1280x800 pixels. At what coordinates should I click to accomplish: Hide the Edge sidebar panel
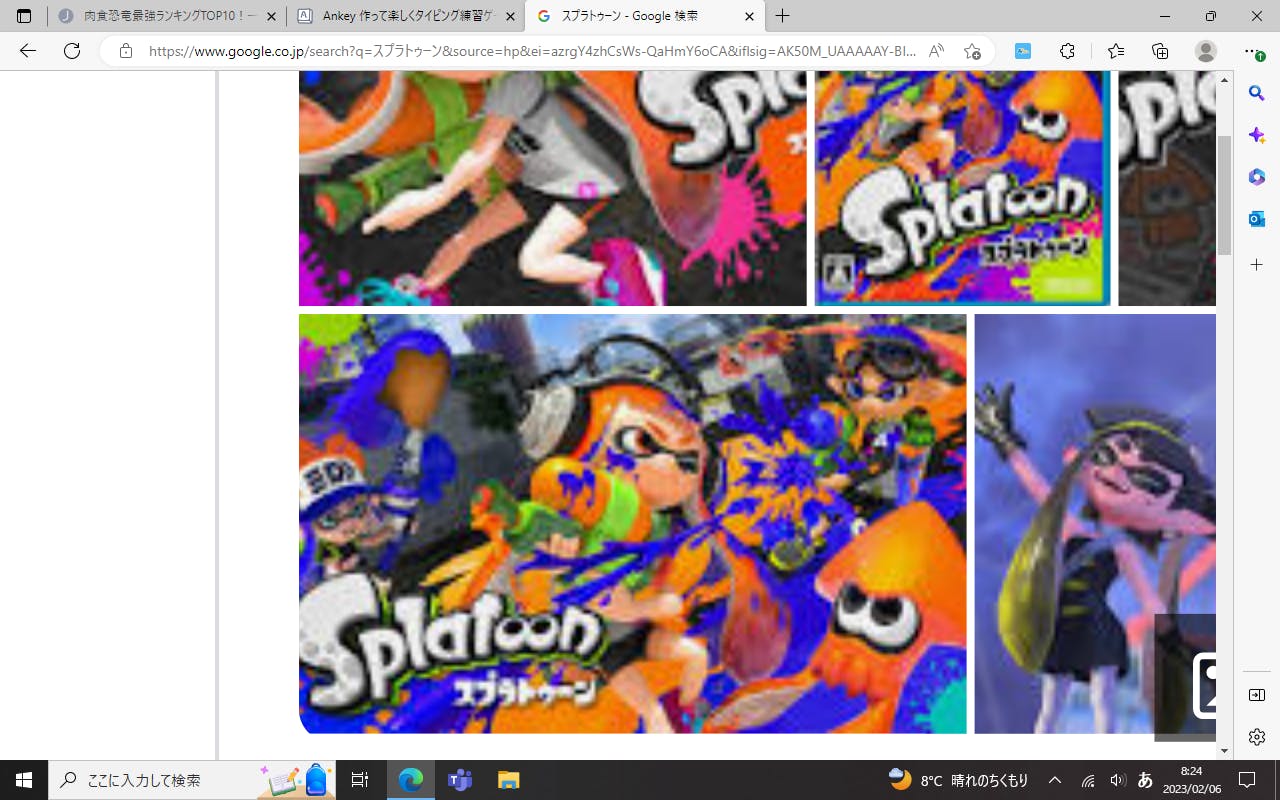coord(1257,695)
